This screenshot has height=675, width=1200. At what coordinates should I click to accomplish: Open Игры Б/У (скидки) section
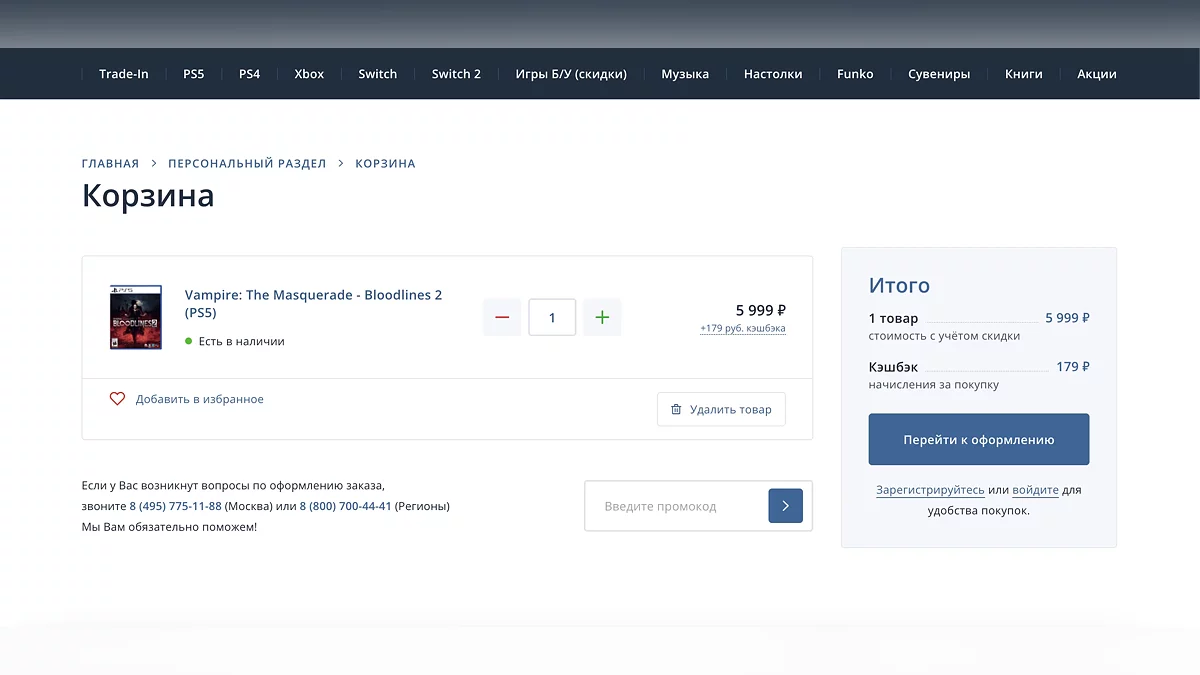(571, 74)
